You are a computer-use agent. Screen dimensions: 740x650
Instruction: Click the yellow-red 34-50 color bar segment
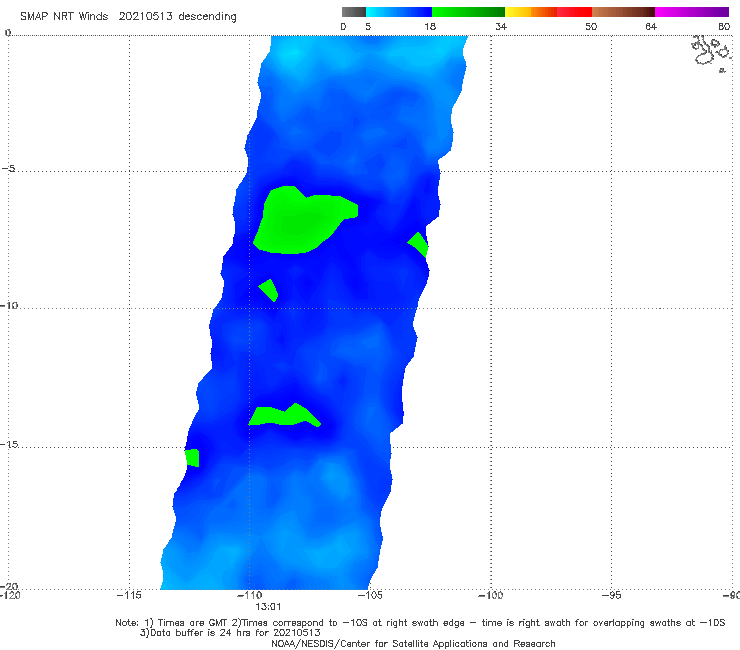point(548,12)
